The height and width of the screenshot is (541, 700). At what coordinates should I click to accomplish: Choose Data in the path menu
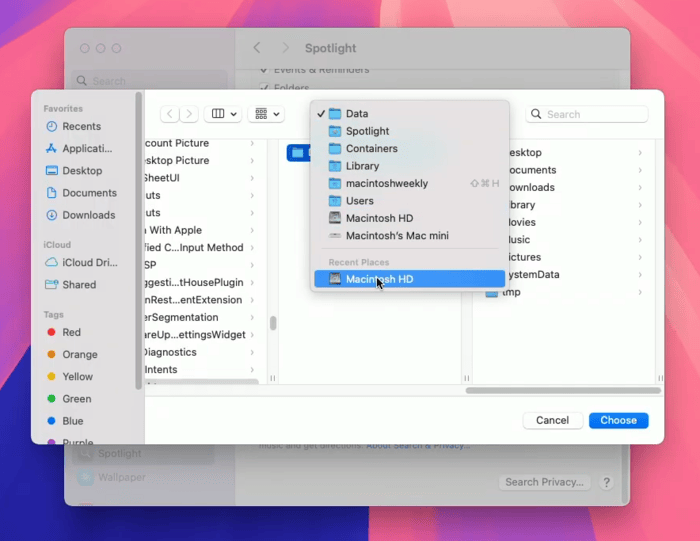click(409, 114)
